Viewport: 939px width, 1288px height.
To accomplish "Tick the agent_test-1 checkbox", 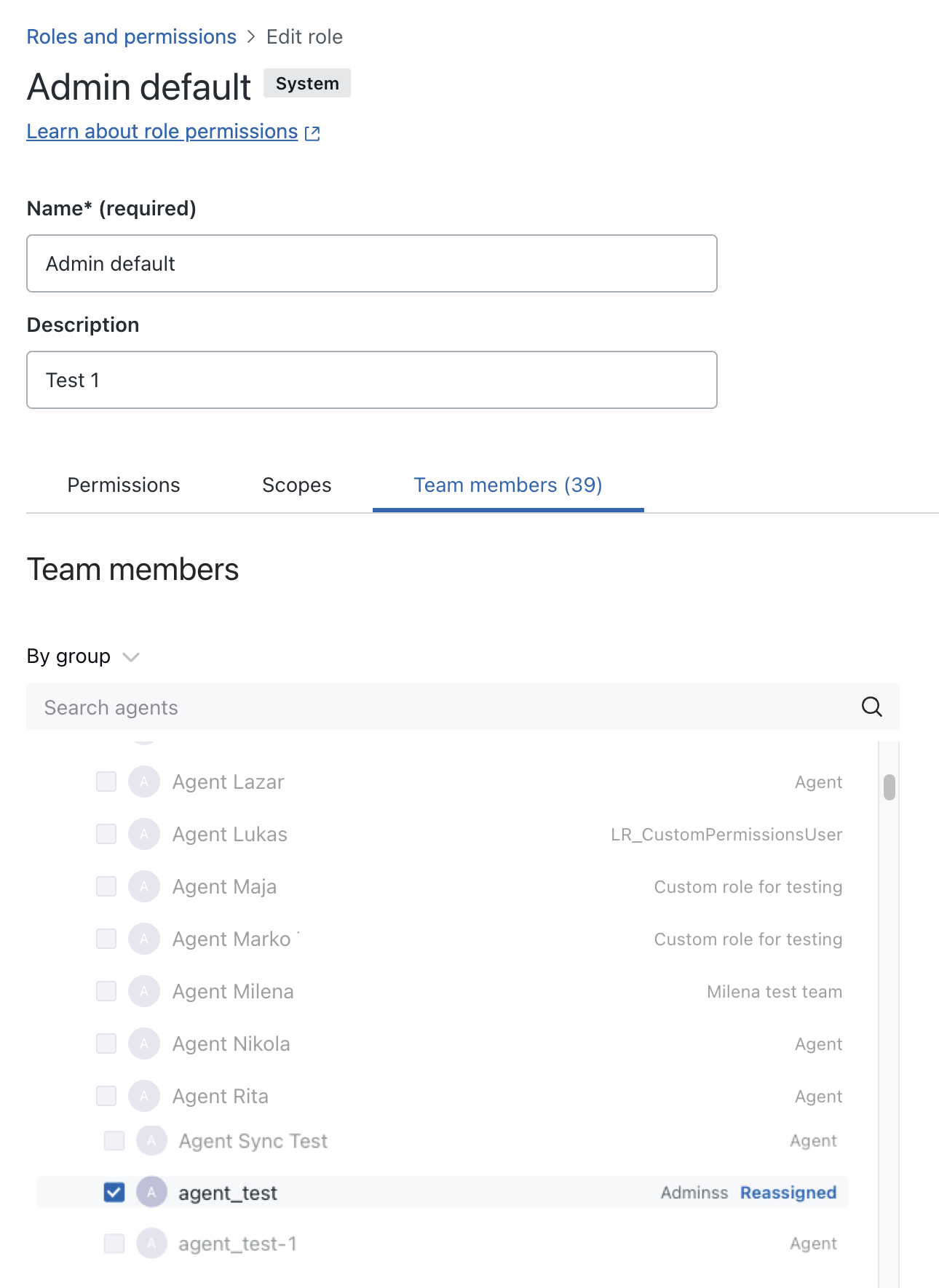I will (x=114, y=1244).
